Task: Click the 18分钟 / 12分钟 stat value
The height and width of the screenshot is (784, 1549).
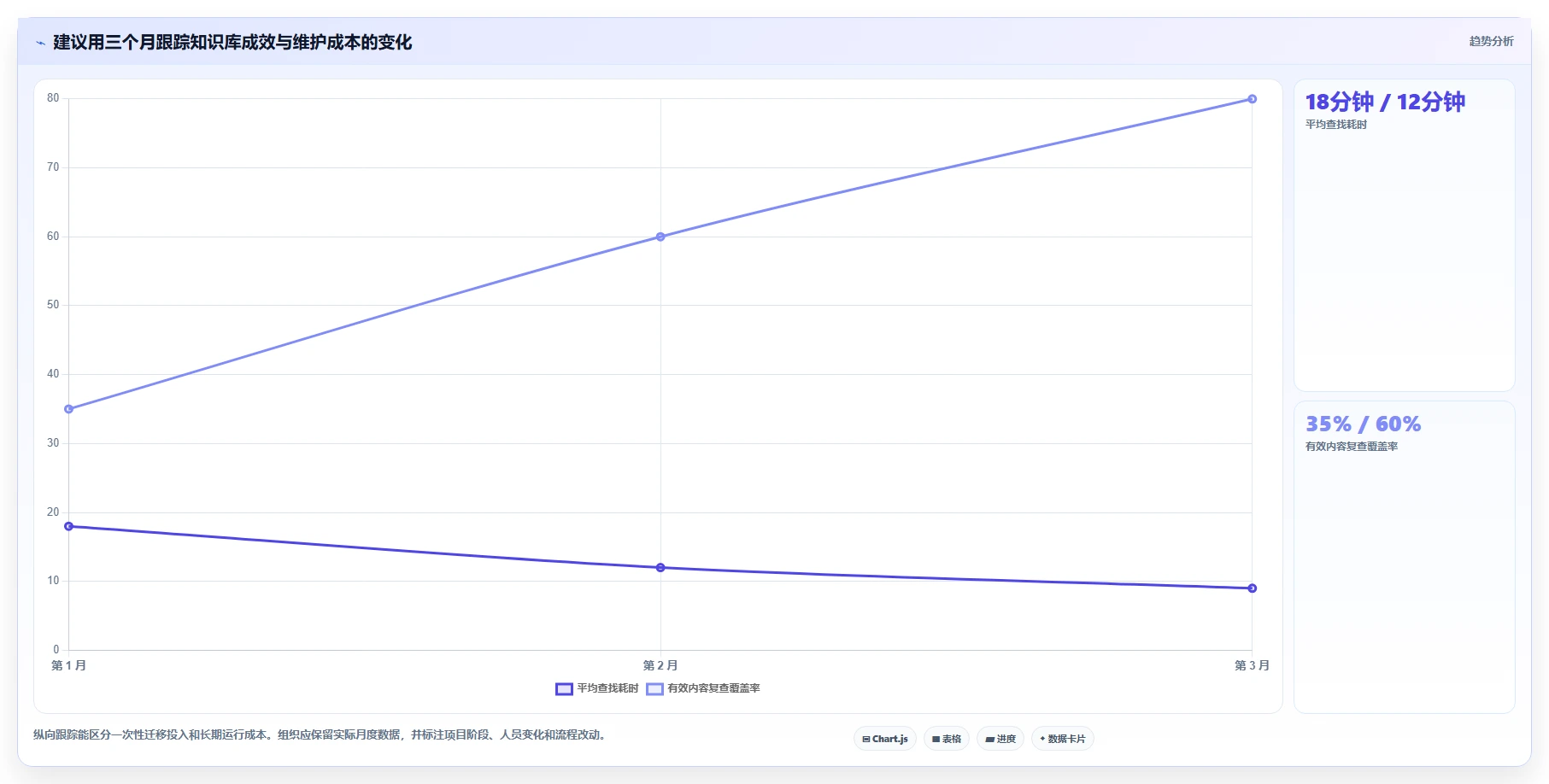Action: click(x=1385, y=102)
